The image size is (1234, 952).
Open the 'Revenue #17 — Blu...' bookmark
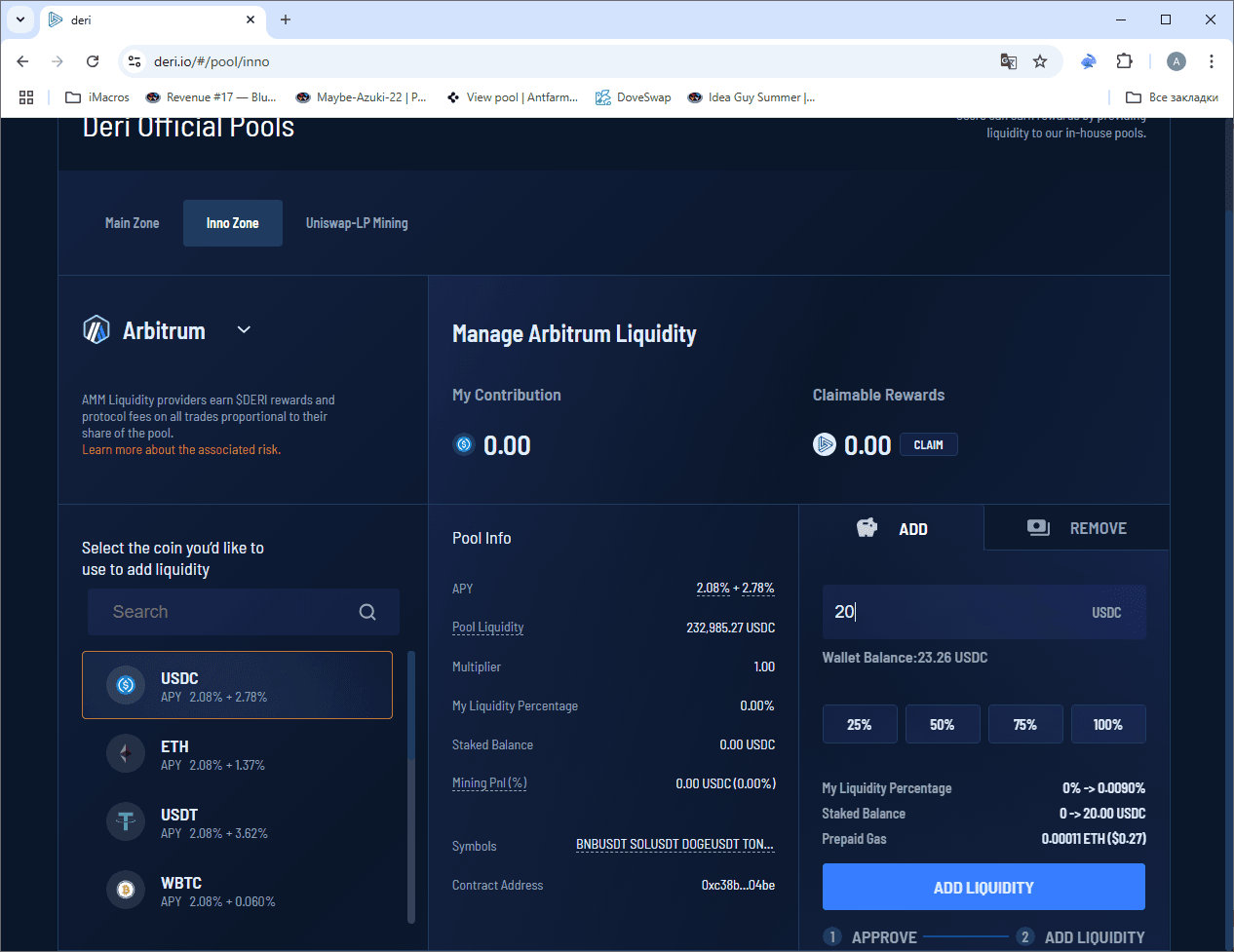click(x=211, y=97)
